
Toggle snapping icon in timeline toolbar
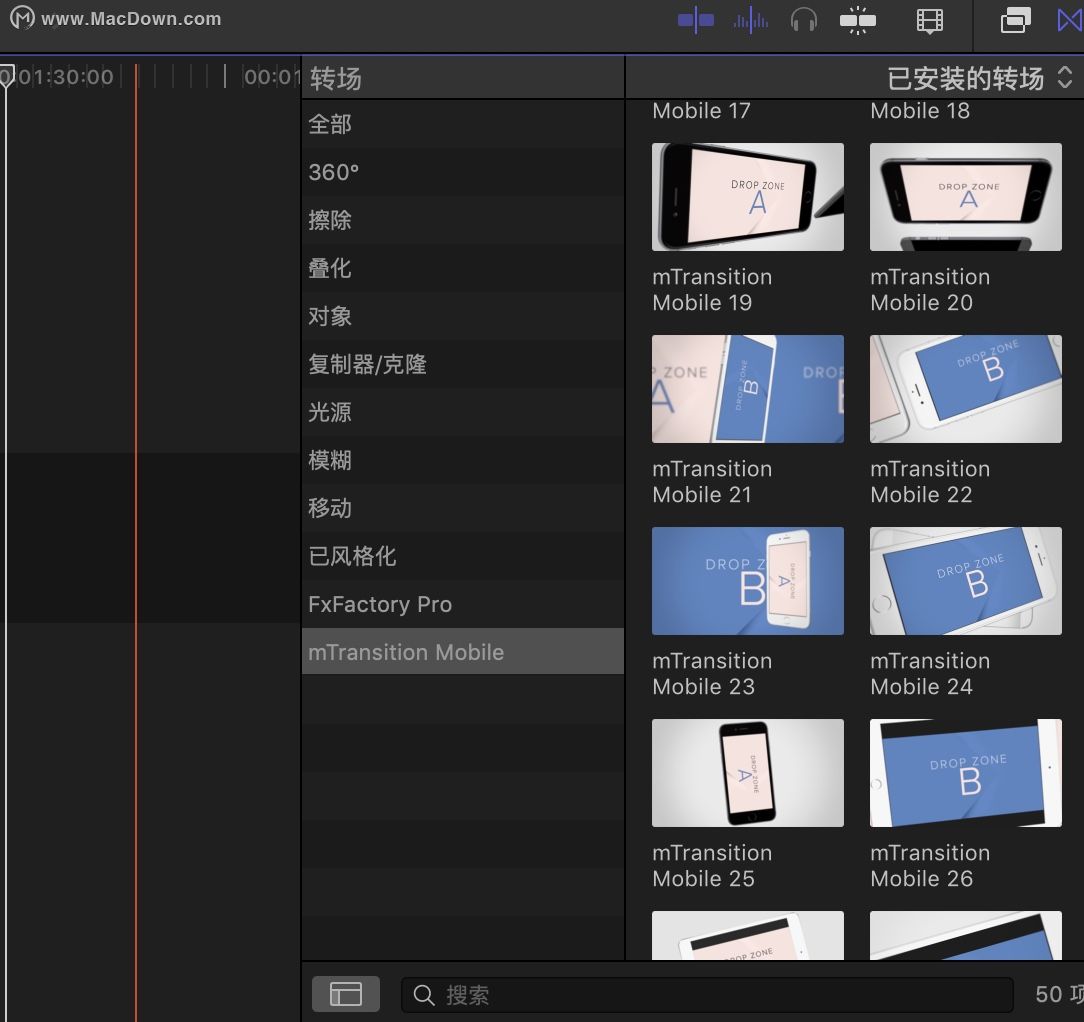[857, 21]
